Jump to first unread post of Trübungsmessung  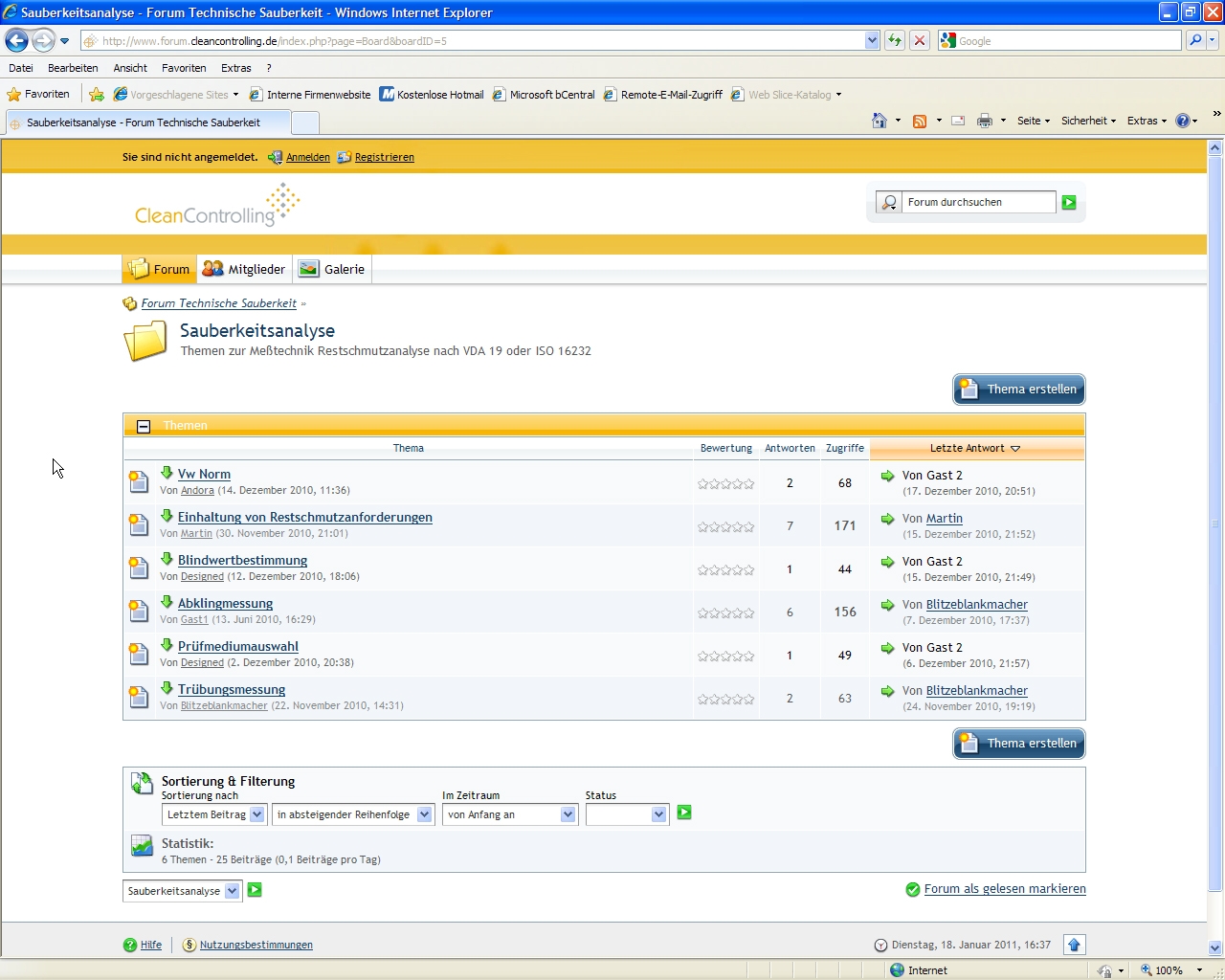(167, 688)
